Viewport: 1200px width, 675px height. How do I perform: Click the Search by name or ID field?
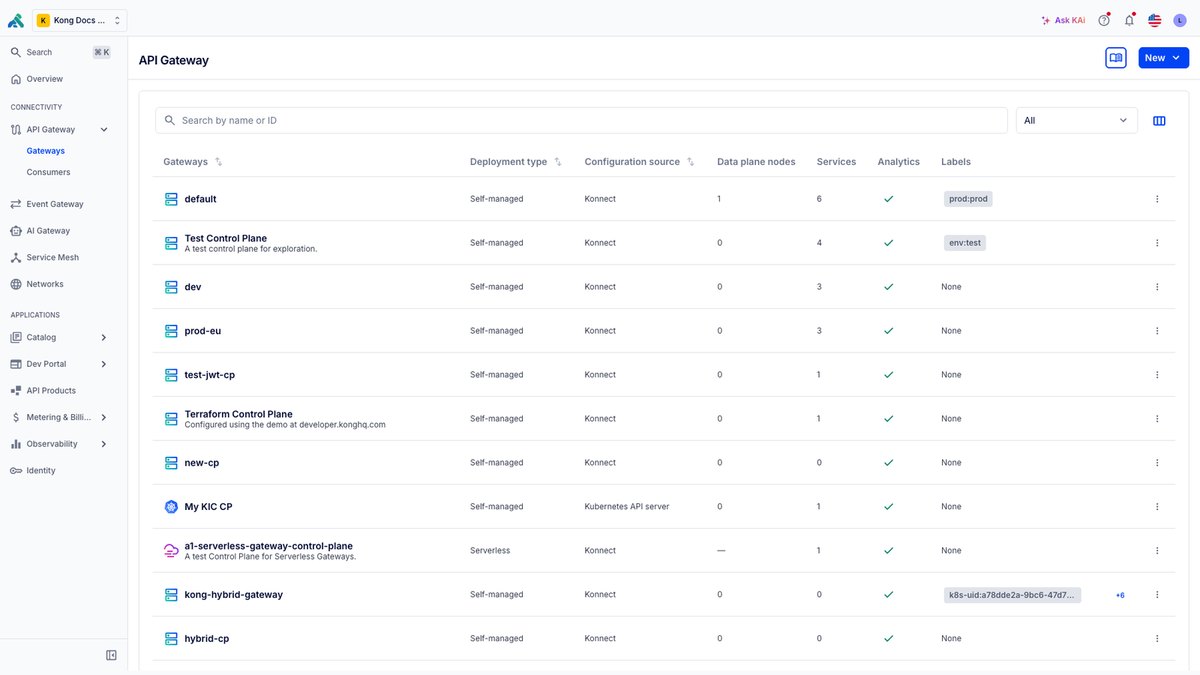[x=581, y=121]
